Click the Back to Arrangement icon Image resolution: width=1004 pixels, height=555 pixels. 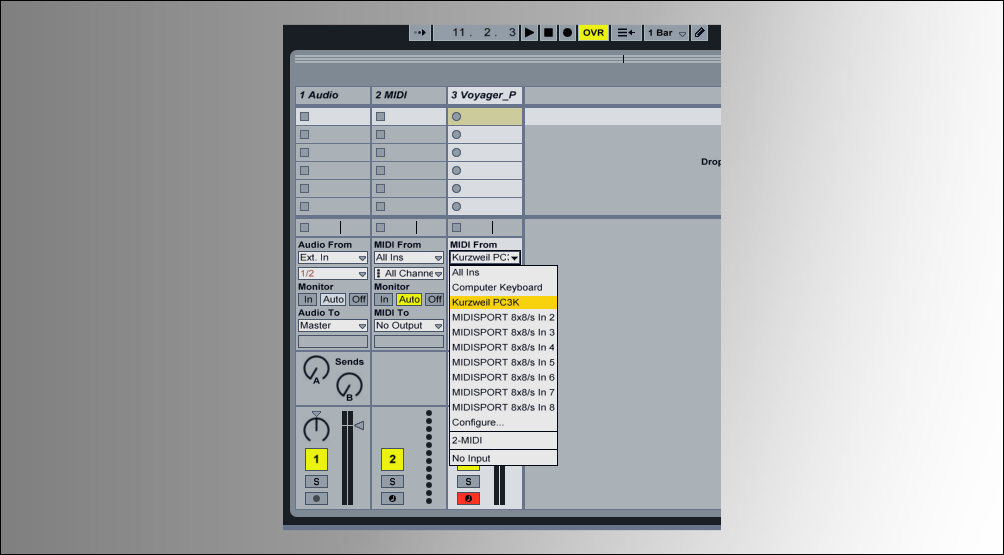click(x=626, y=33)
